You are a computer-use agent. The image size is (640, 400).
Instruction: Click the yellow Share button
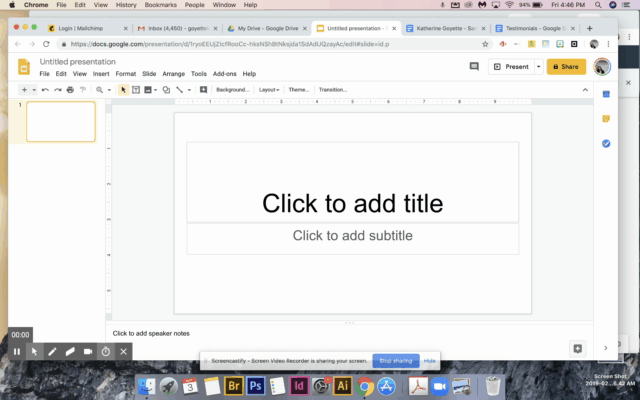pyautogui.click(x=566, y=67)
